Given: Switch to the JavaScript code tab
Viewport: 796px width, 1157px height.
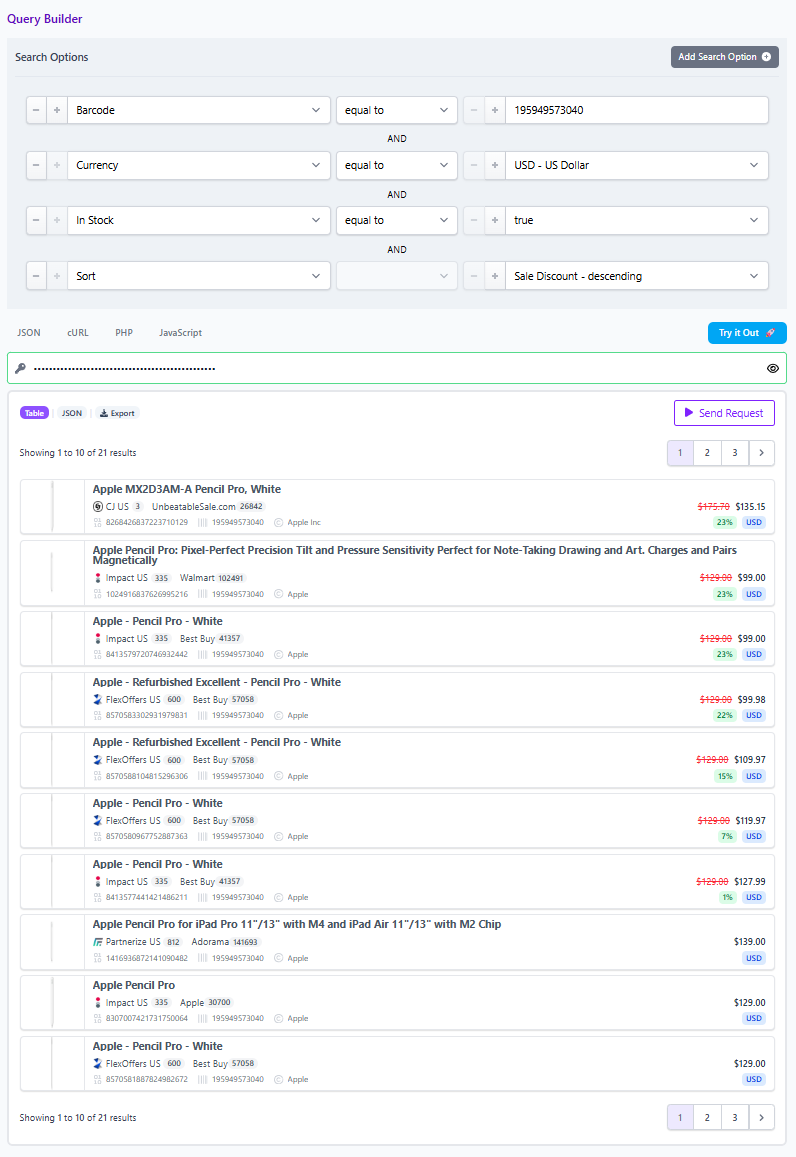Looking at the screenshot, I should pyautogui.click(x=180, y=333).
